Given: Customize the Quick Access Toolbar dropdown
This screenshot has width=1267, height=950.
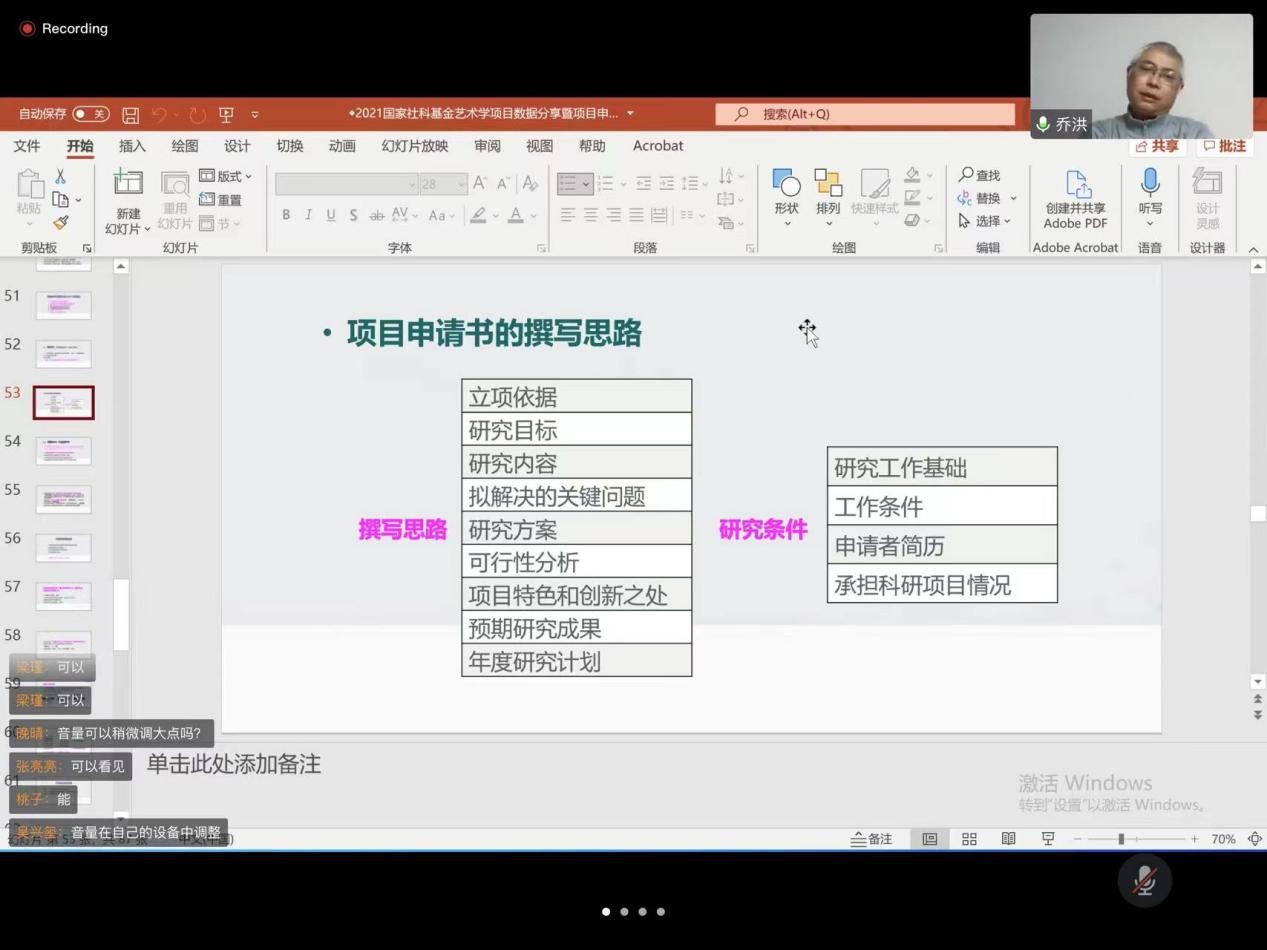Looking at the screenshot, I should (x=255, y=115).
